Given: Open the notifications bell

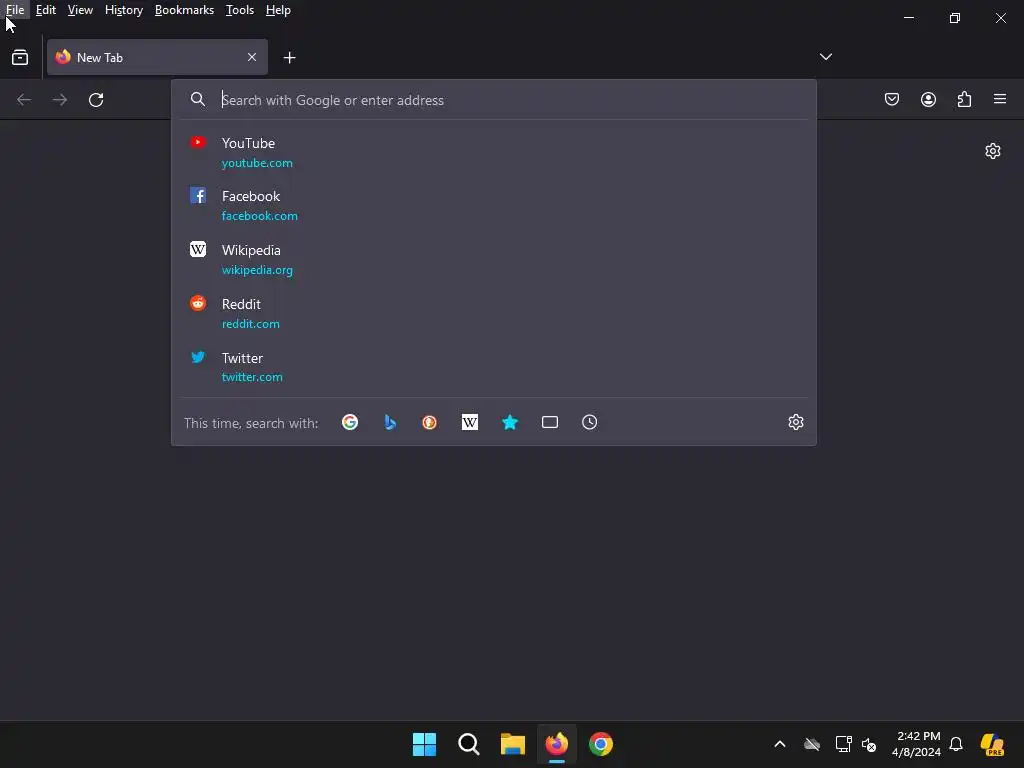Looking at the screenshot, I should click(956, 744).
